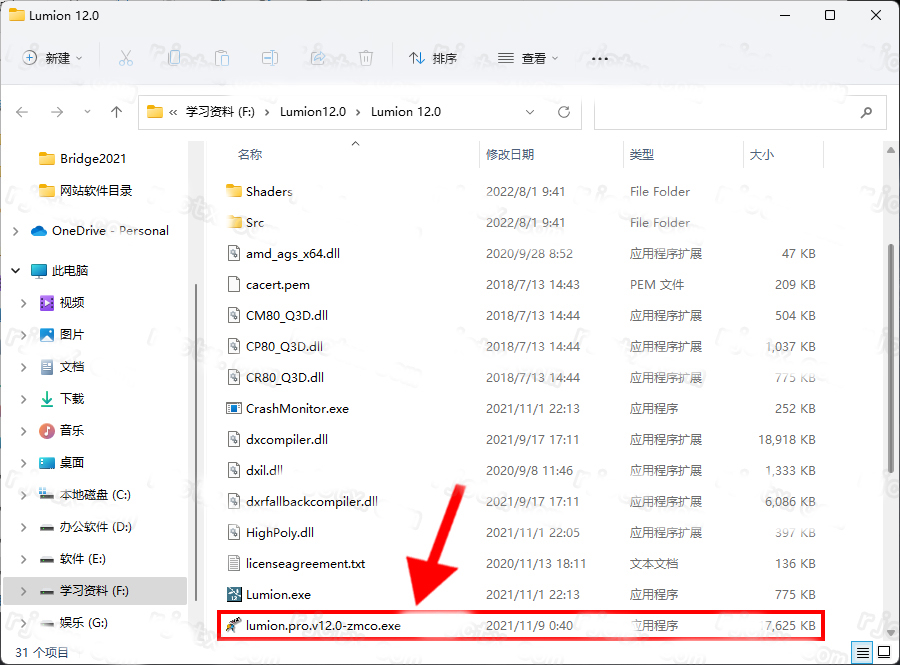Screen dimensions: 900x665
Task: Expand the 办公软件 (D:) node
Action: pos(24,527)
